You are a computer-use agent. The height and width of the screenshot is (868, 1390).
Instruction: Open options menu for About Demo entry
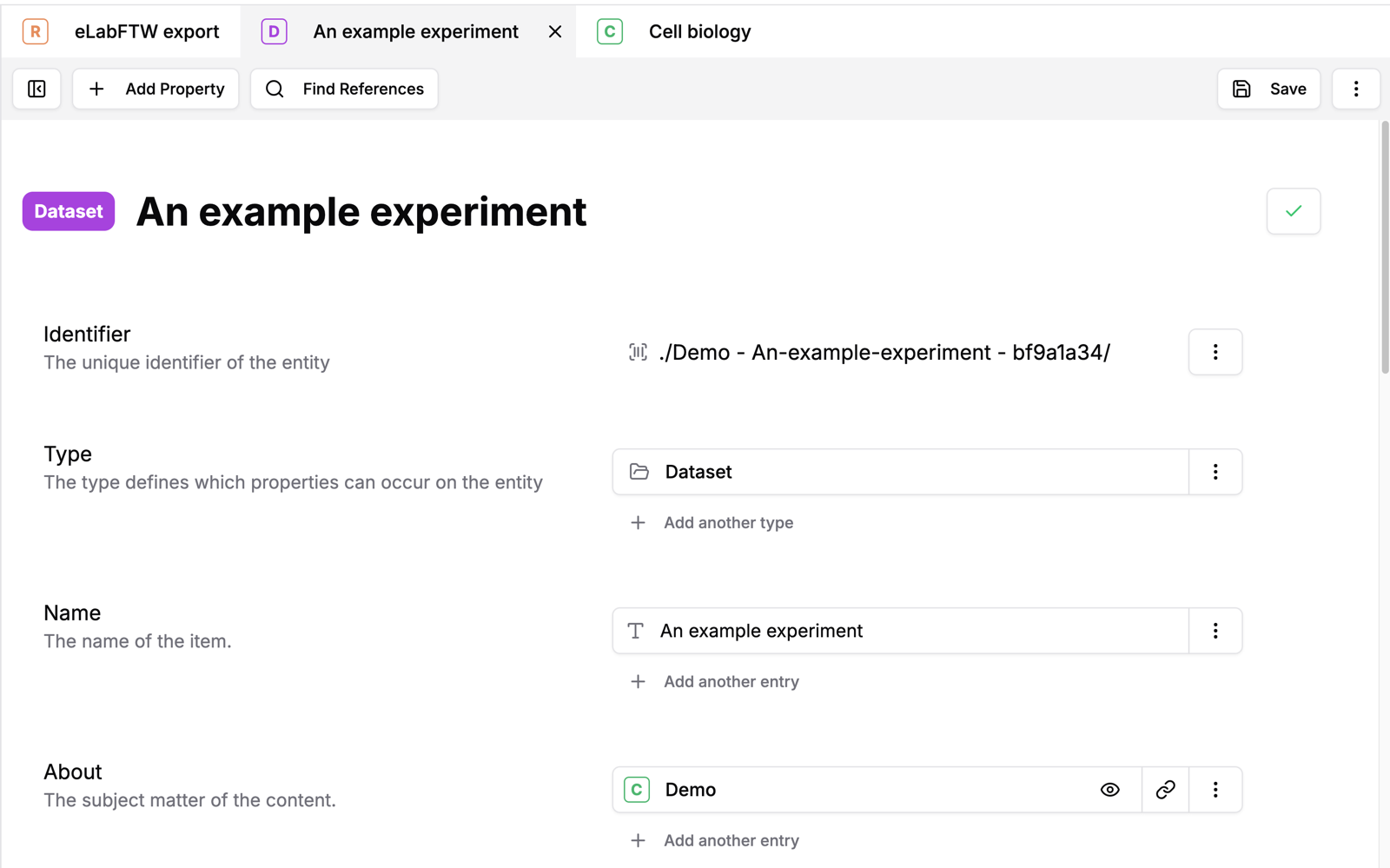pyautogui.click(x=1215, y=790)
